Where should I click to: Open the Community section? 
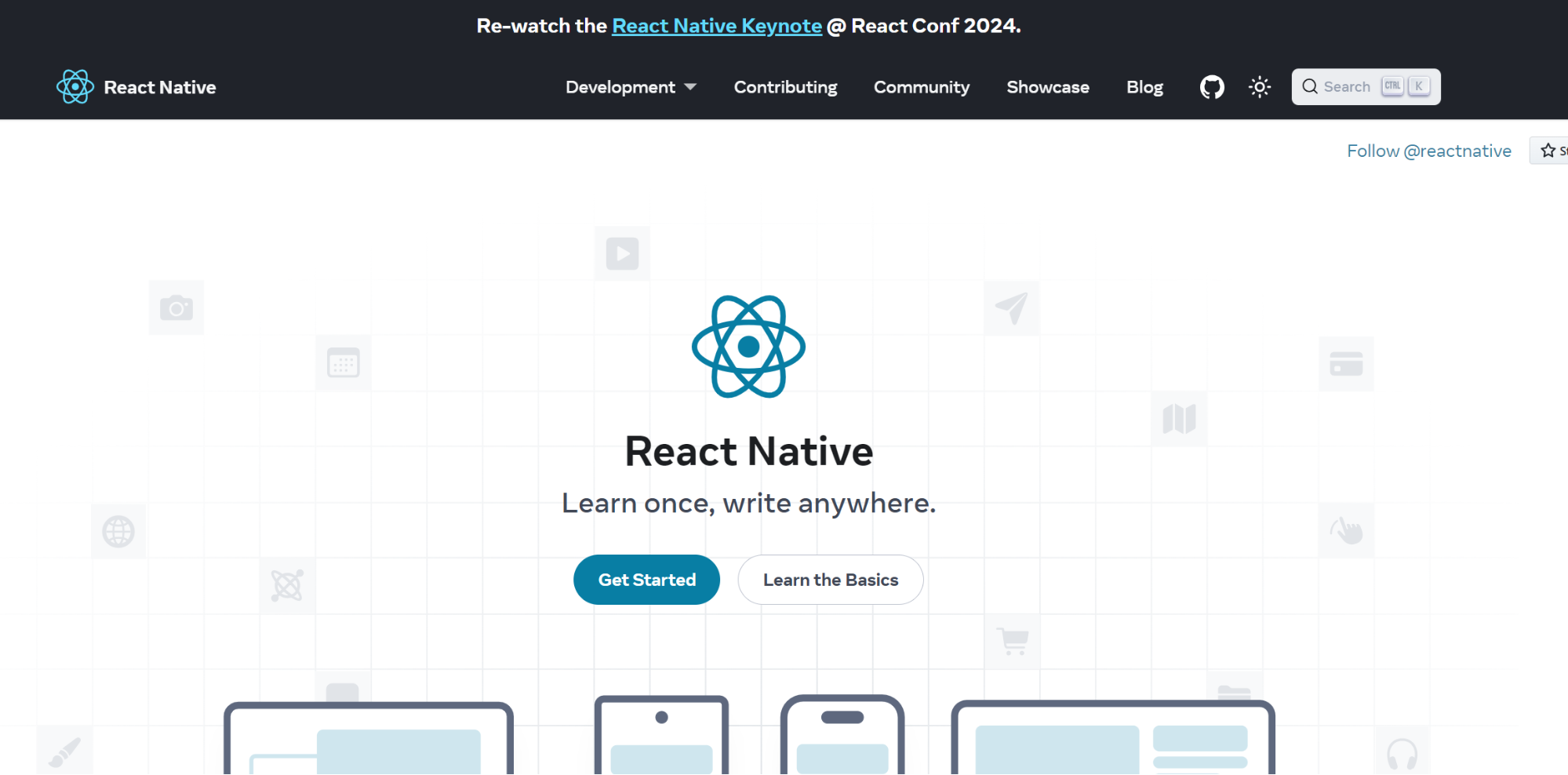pyautogui.click(x=921, y=87)
